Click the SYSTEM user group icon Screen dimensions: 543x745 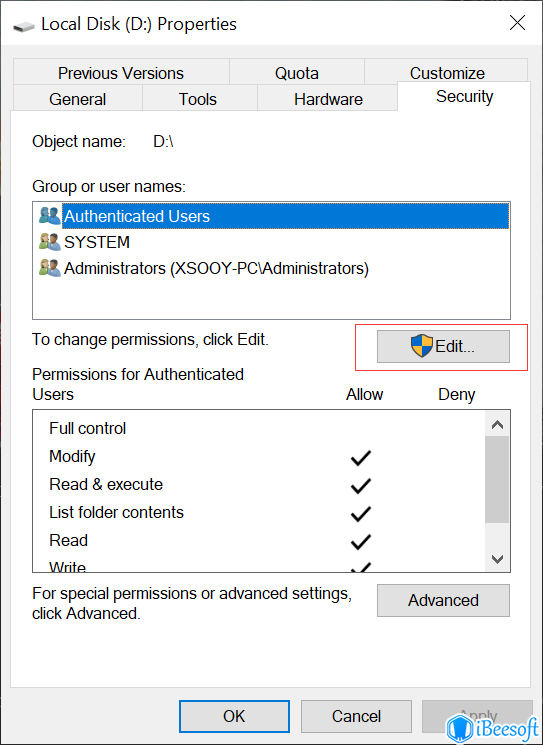point(49,242)
